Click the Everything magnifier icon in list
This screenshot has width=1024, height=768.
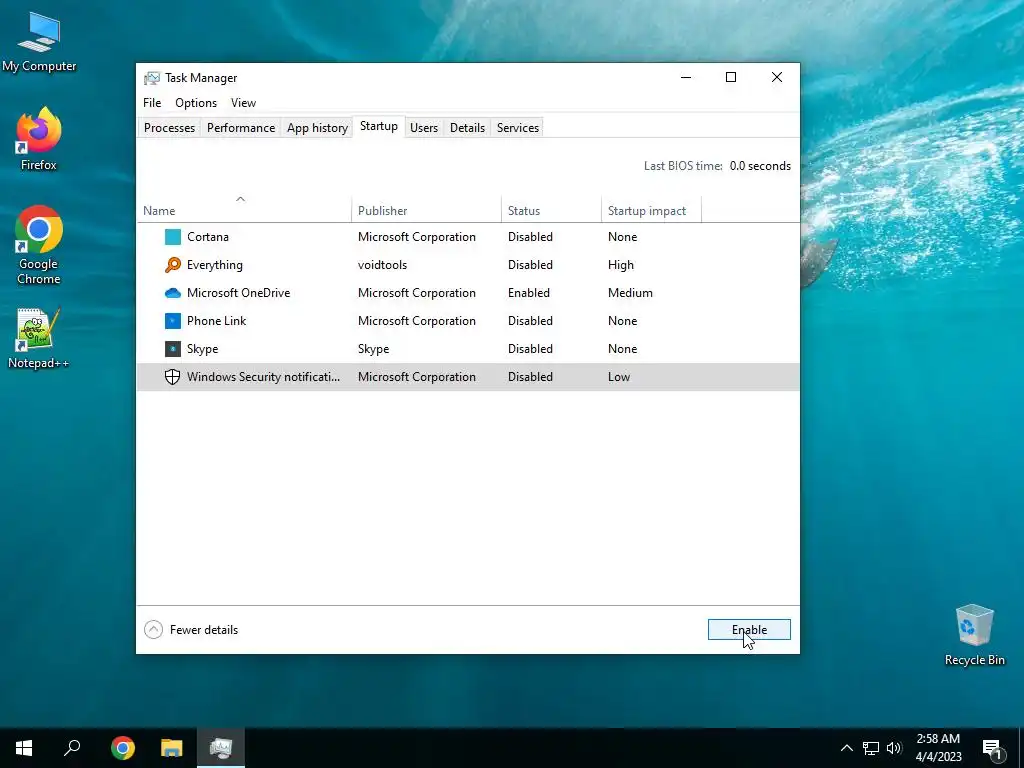(x=172, y=264)
